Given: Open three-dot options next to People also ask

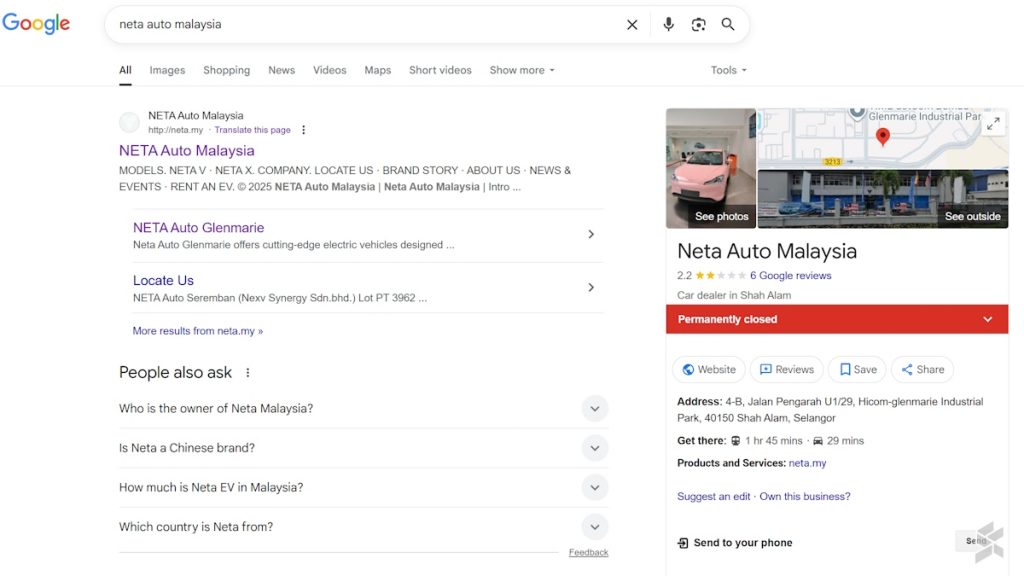Looking at the screenshot, I should 248,373.
